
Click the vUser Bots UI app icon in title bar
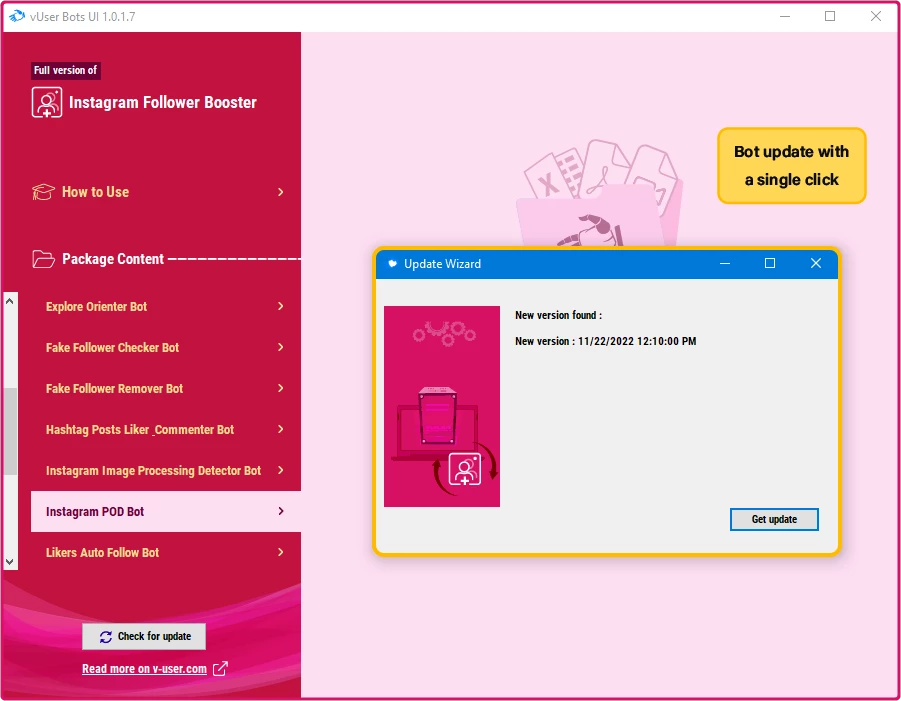tap(17, 16)
